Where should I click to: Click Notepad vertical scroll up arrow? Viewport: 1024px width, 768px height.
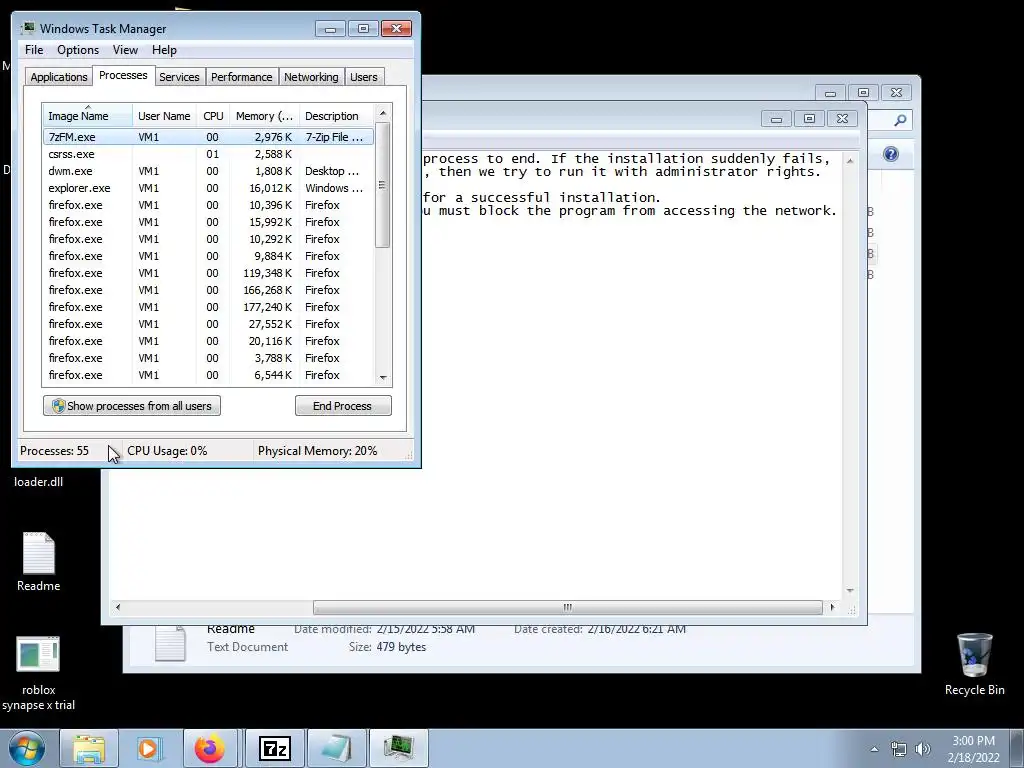click(850, 161)
